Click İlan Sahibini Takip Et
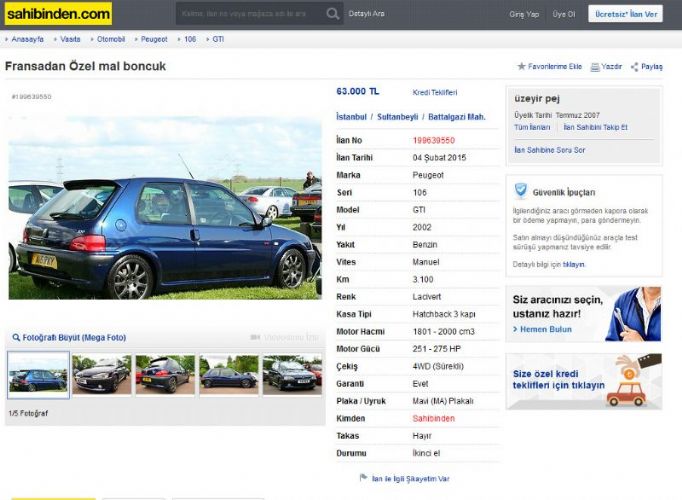Image resolution: width=682 pixels, height=500 pixels. [x=595, y=127]
